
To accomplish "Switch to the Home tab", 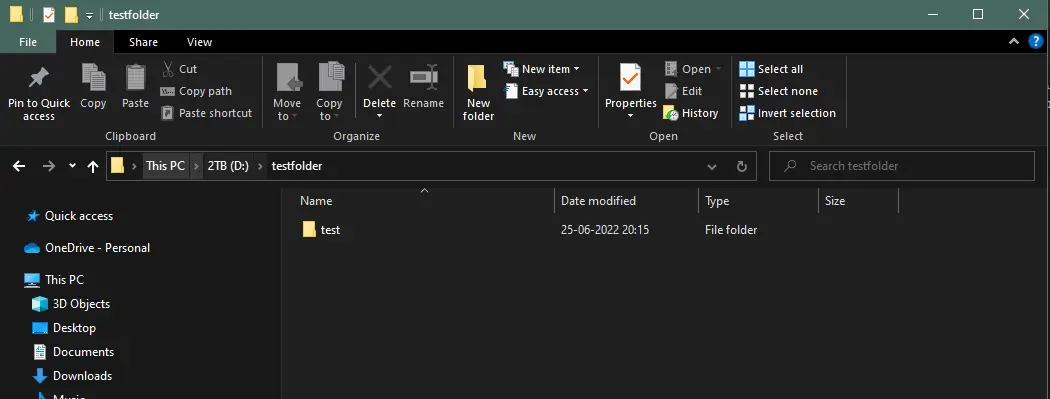I will pos(85,42).
